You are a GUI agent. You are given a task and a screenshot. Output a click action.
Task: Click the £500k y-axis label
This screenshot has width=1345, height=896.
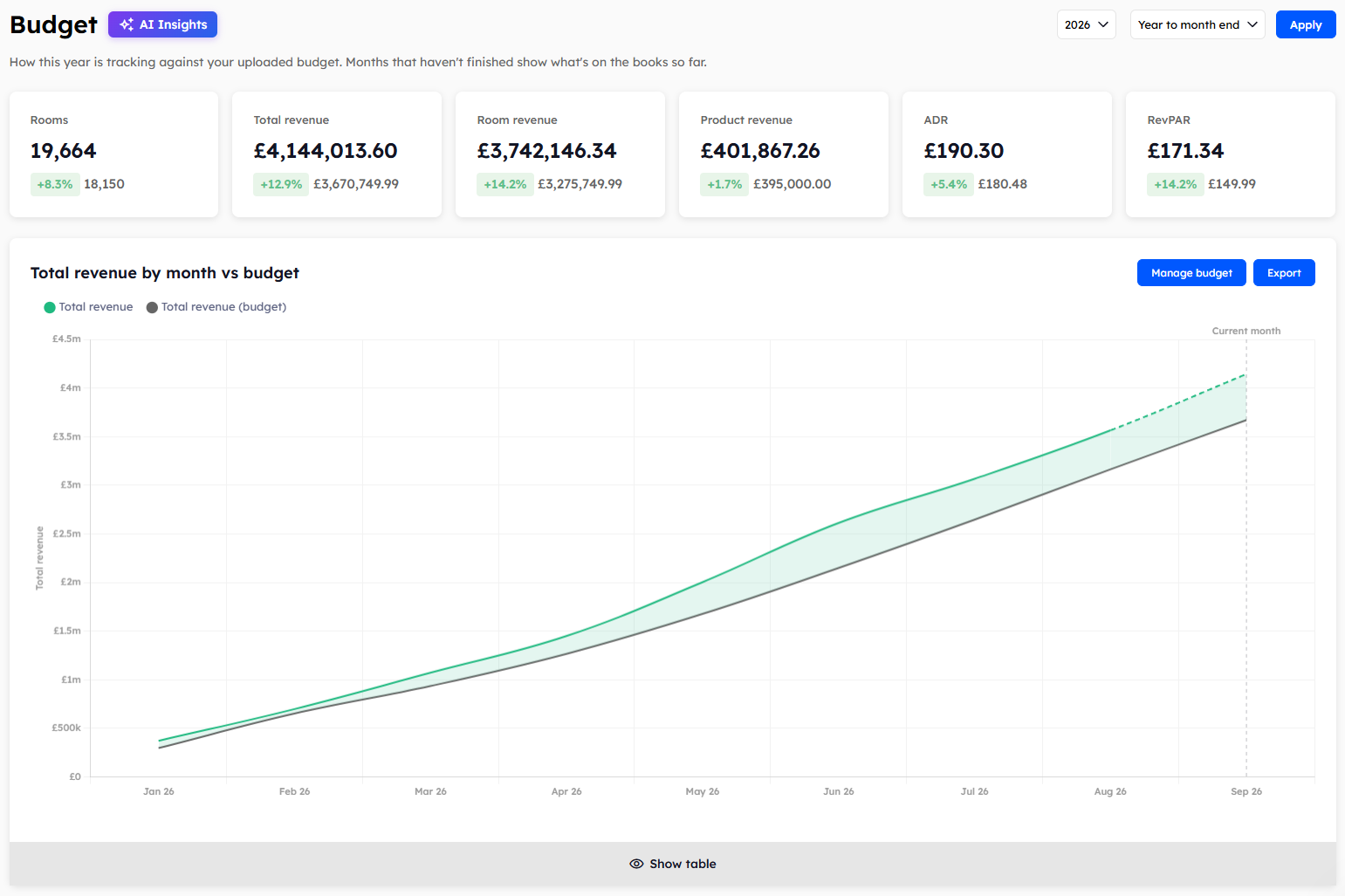[66, 728]
